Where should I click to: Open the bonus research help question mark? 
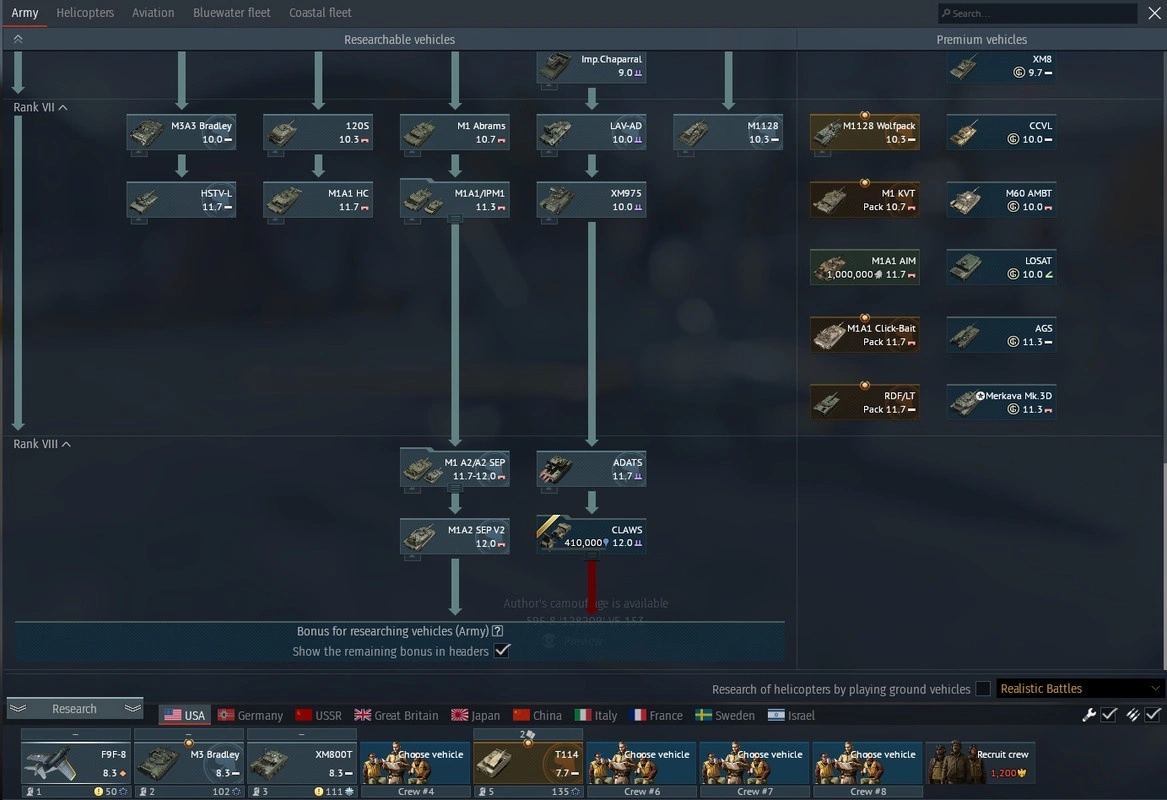tap(497, 632)
